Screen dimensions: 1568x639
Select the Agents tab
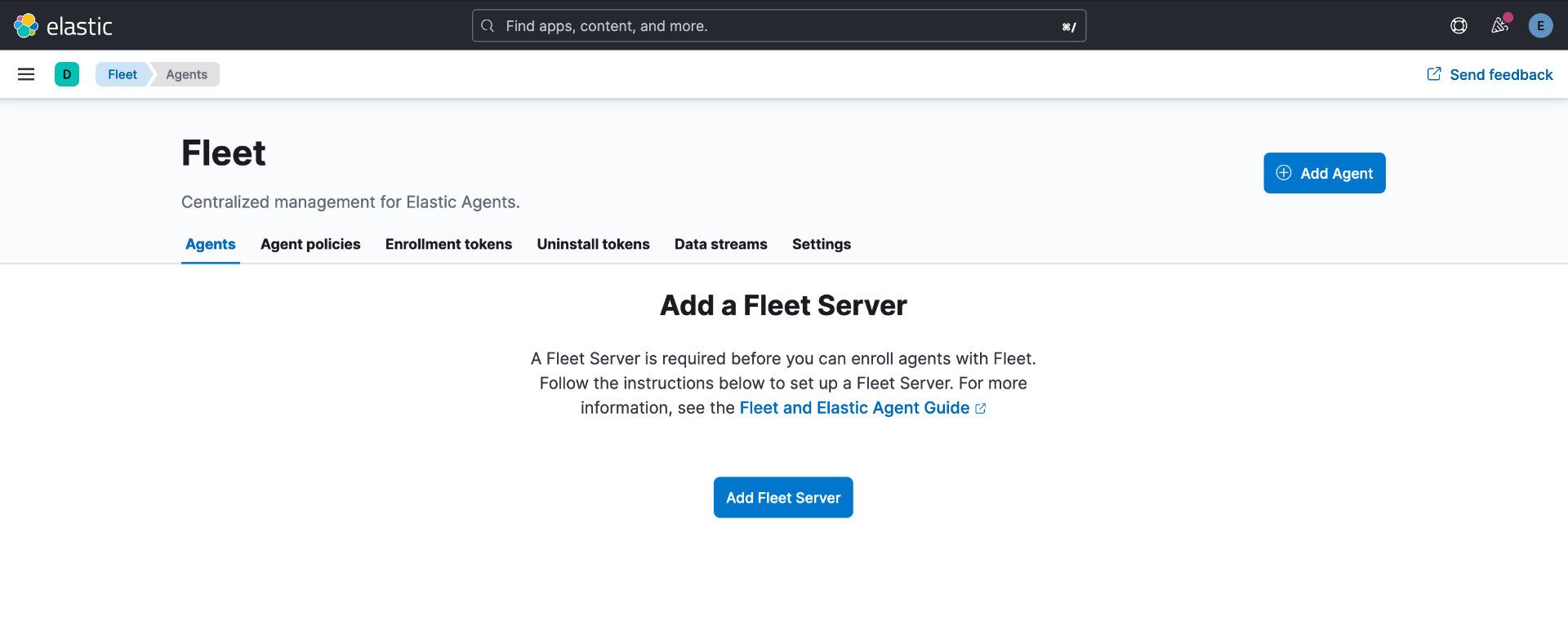point(210,244)
